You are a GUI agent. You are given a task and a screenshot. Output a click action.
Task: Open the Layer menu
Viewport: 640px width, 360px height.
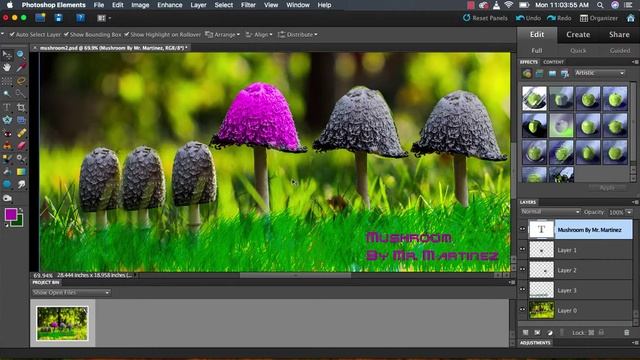pos(198,5)
